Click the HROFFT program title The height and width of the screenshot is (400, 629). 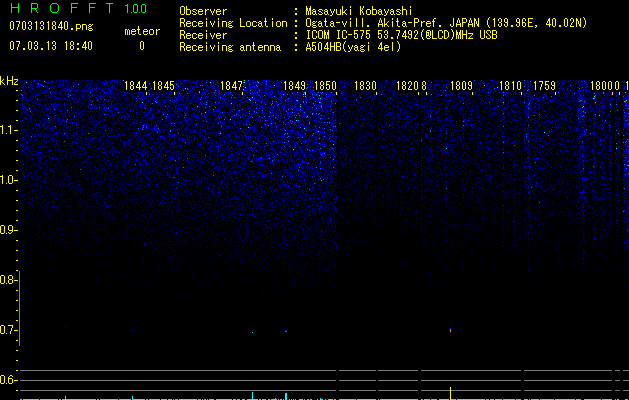coord(62,8)
